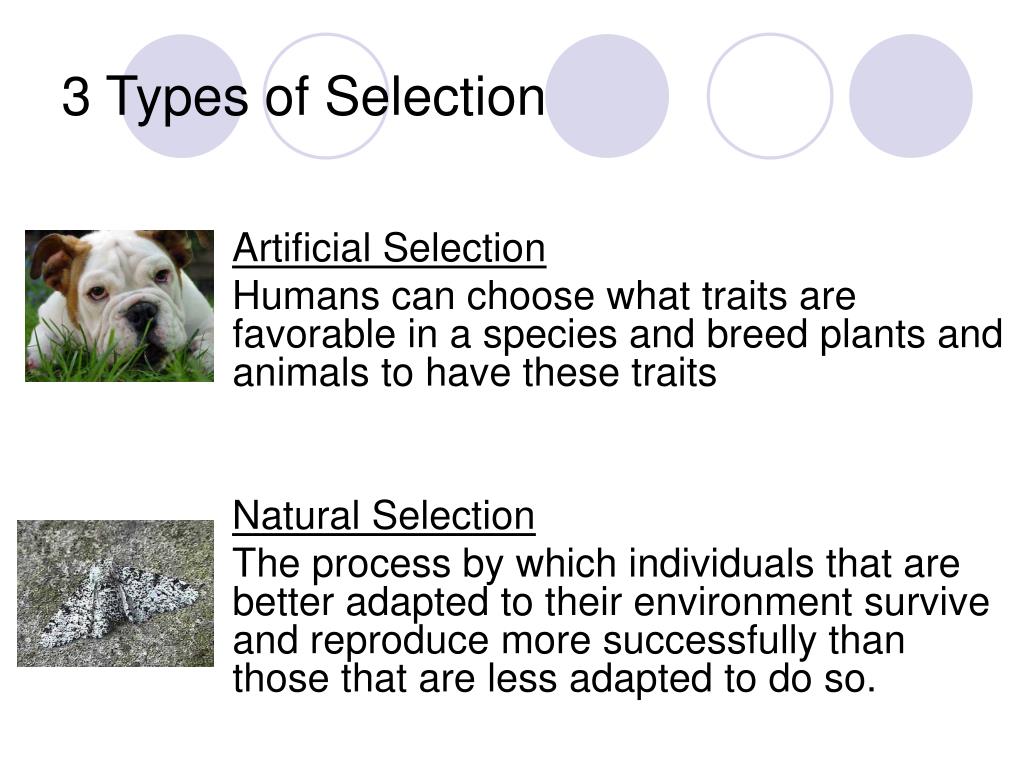The width and height of the screenshot is (1024, 768).
Task: Click the line animals to have these traits
Action: pos(475,373)
